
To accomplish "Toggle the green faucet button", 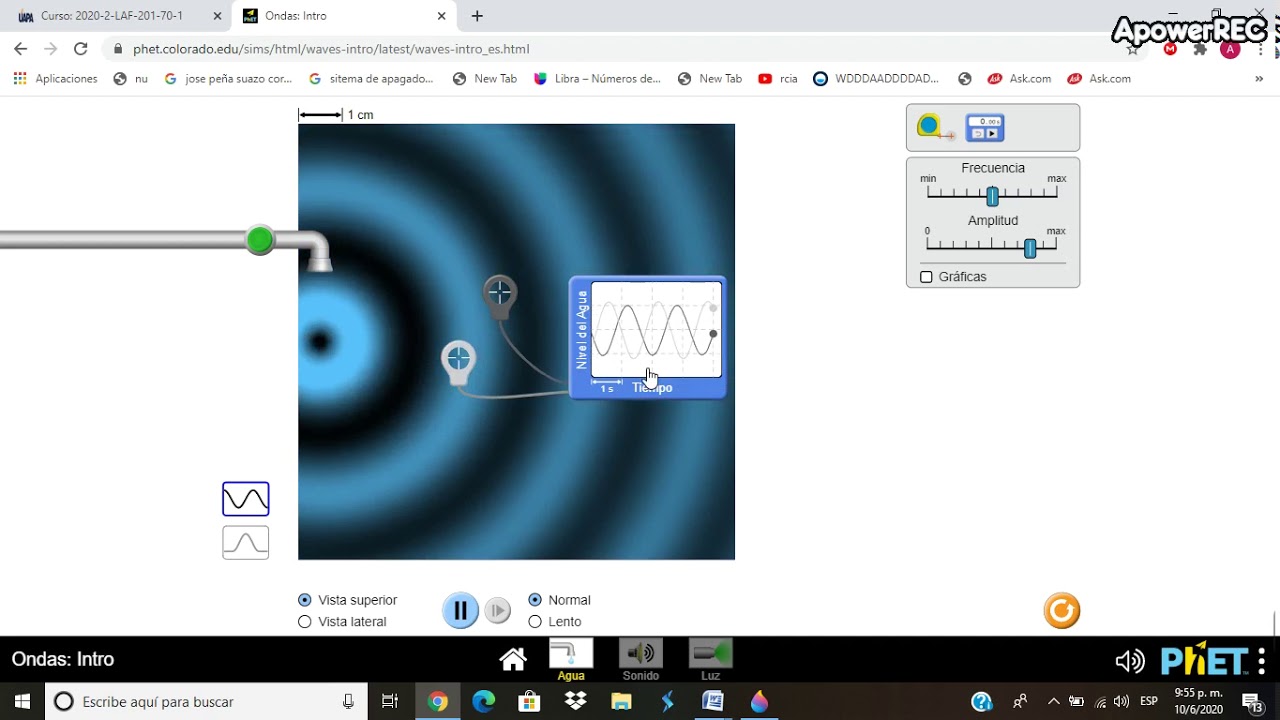I will 260,240.
